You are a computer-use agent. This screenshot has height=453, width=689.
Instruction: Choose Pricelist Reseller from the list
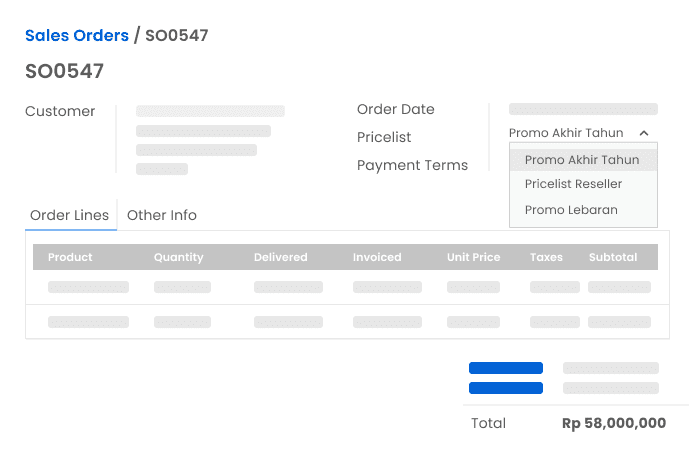573,184
